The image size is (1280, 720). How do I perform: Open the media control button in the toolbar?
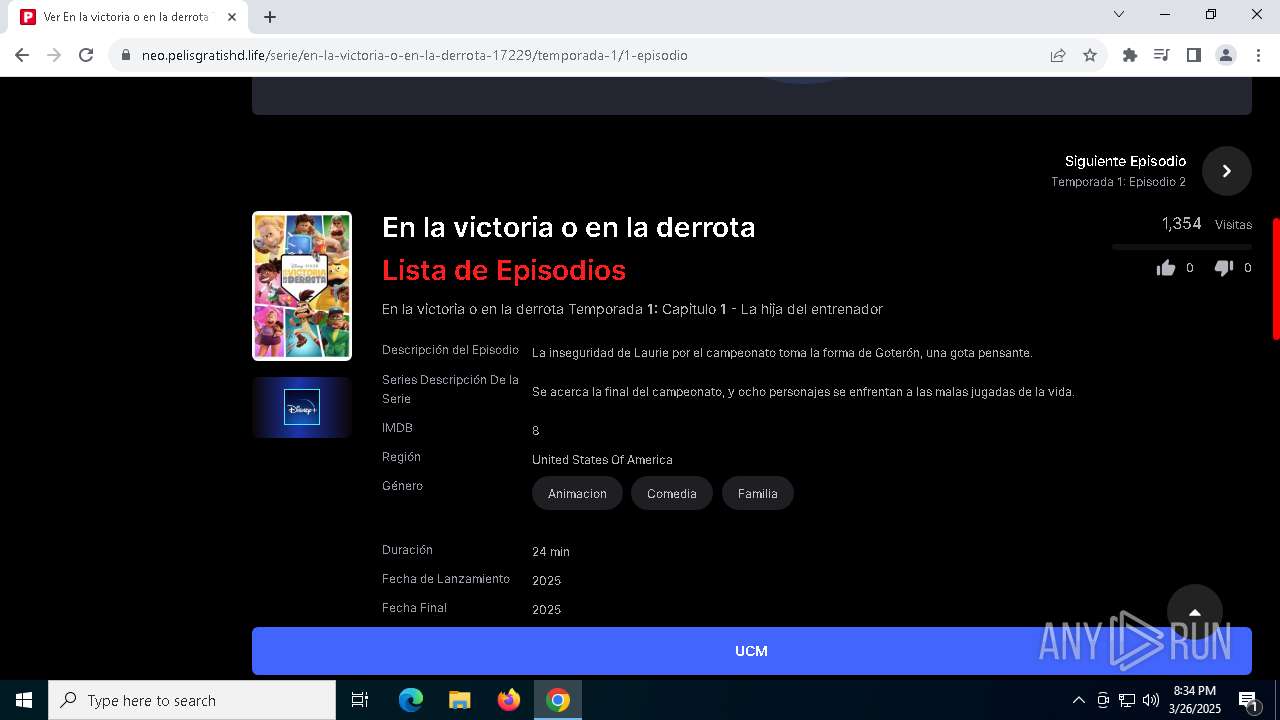[1162, 55]
